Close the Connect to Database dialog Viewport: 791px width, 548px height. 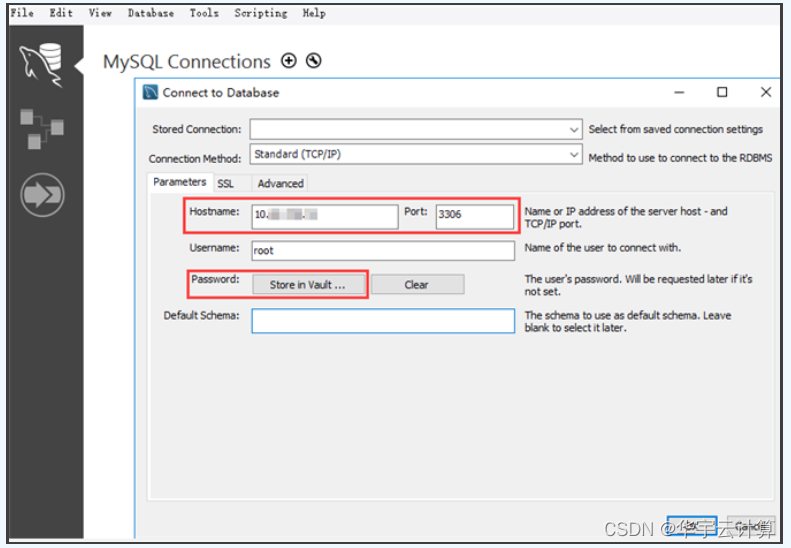766,92
